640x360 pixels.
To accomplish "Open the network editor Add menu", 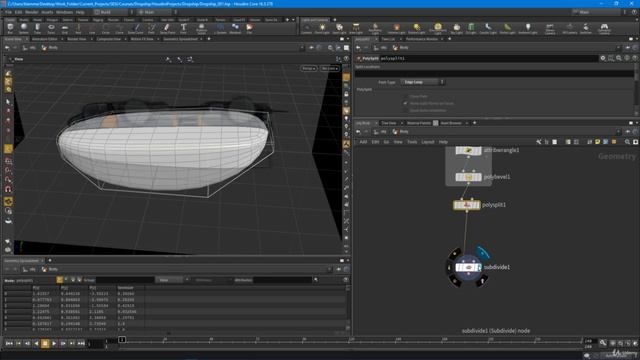I will (x=363, y=142).
